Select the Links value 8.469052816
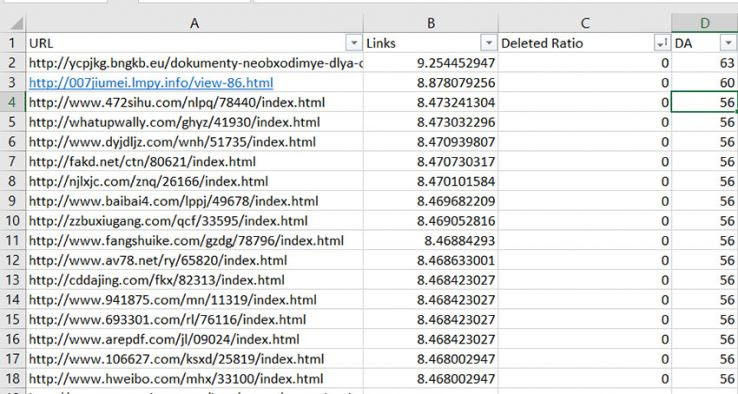Image resolution: width=738 pixels, height=394 pixels. 431,221
